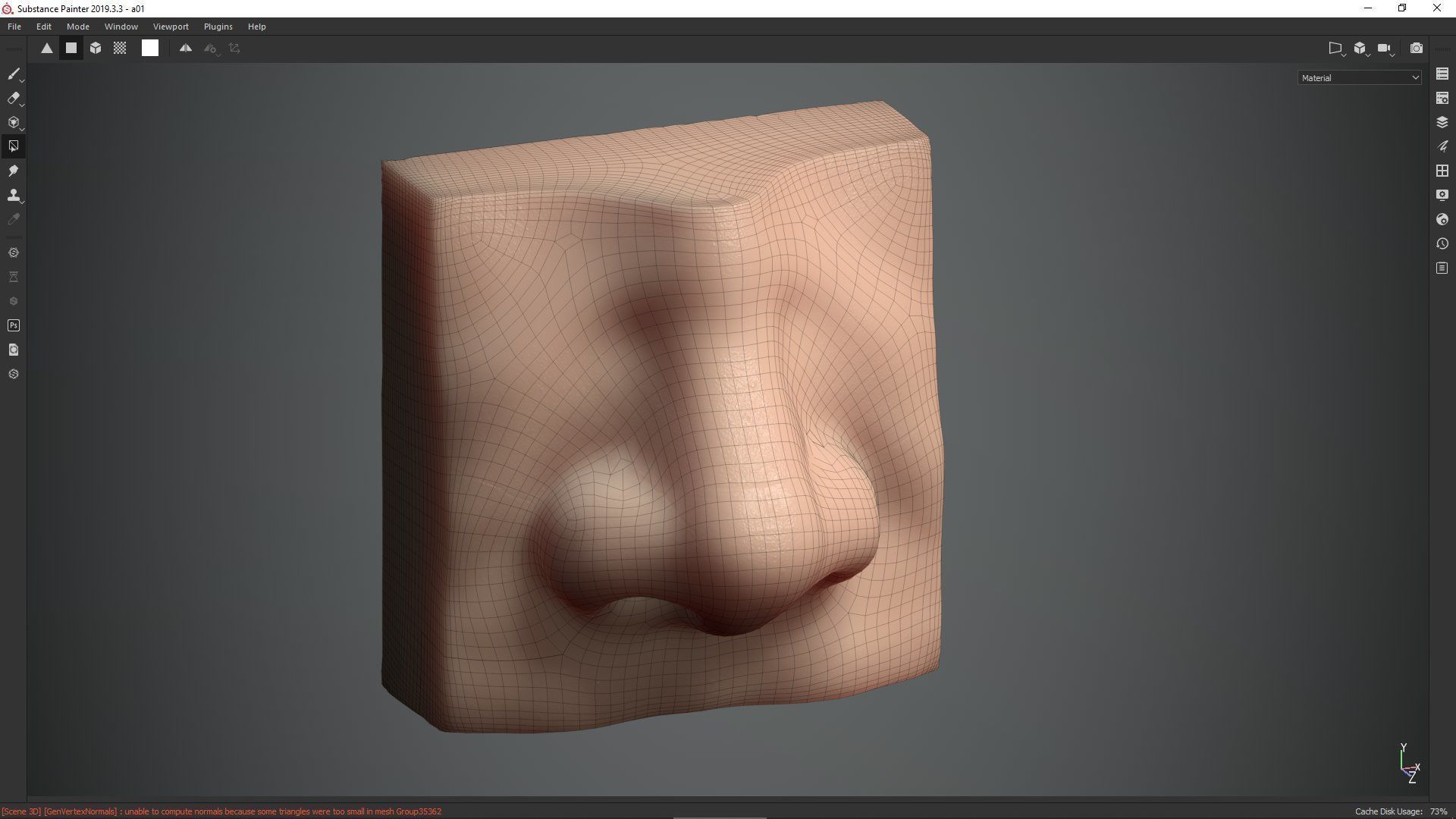The width and height of the screenshot is (1456, 819).
Task: Select the Projection tool
Action: (14, 122)
